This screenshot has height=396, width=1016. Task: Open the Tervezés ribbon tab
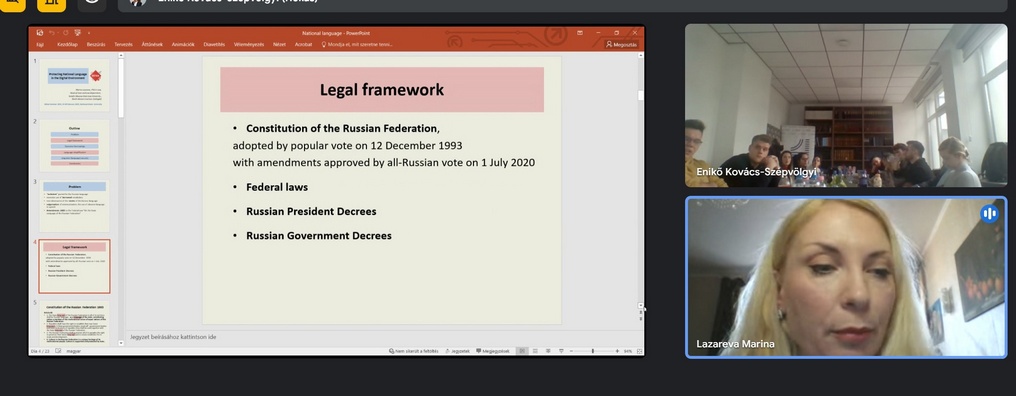pos(123,45)
